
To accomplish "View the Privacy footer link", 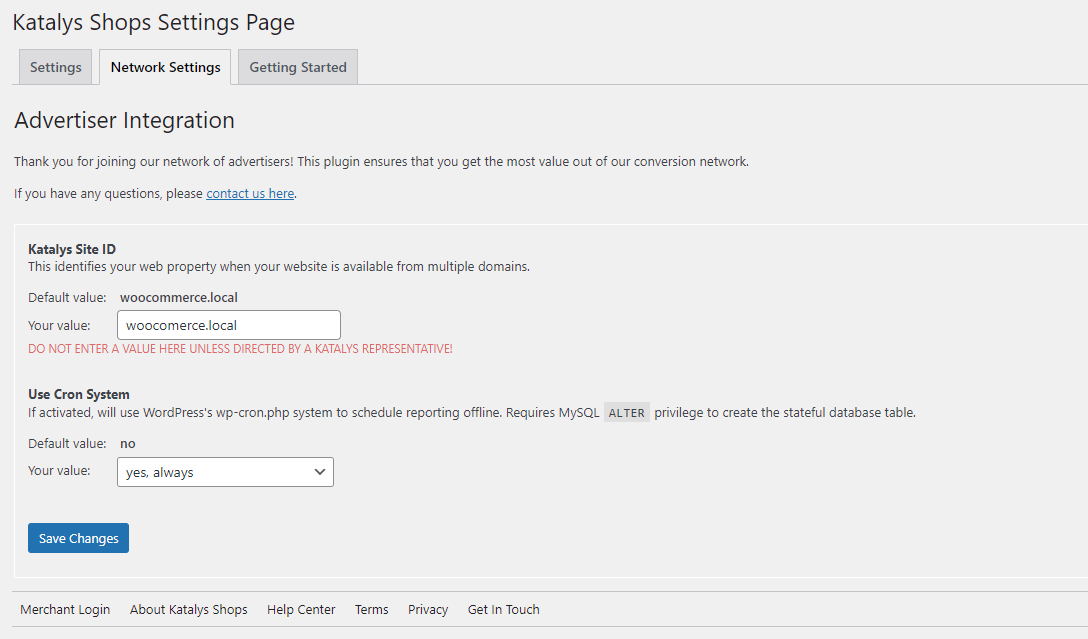I will 428,609.
